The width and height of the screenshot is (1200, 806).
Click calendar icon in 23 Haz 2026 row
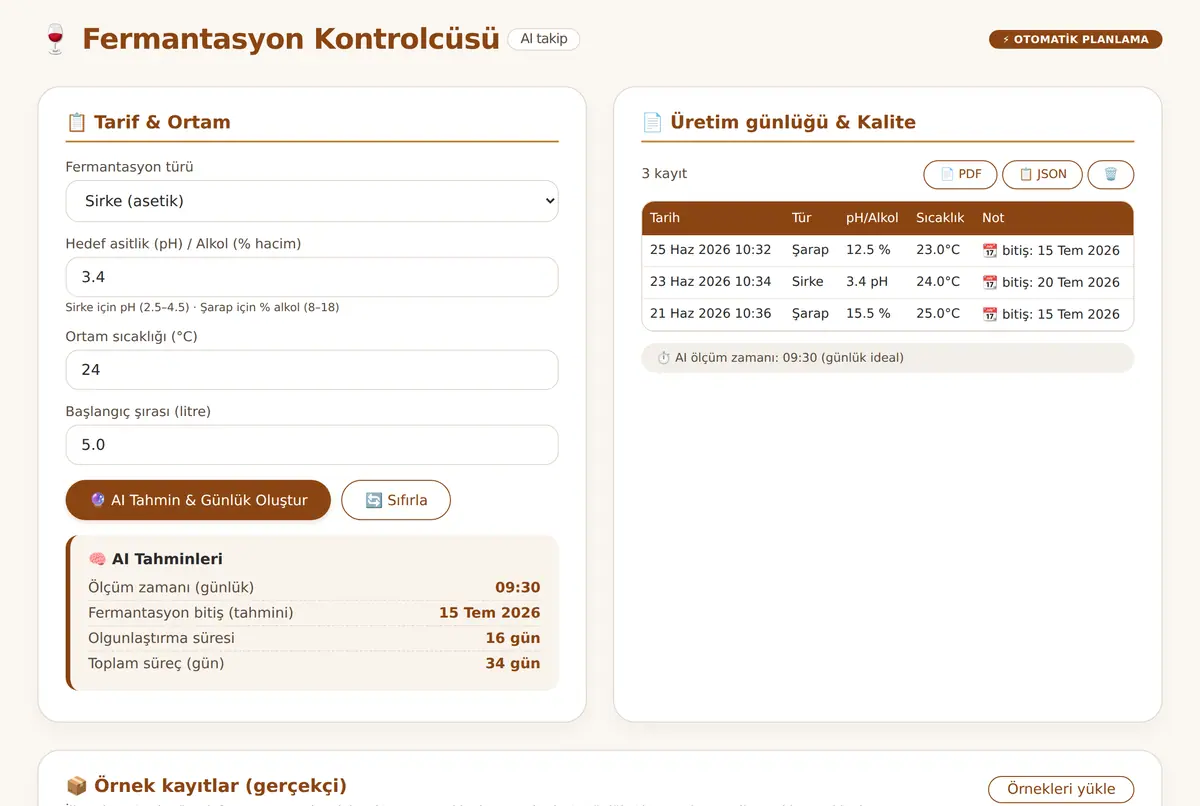point(990,282)
